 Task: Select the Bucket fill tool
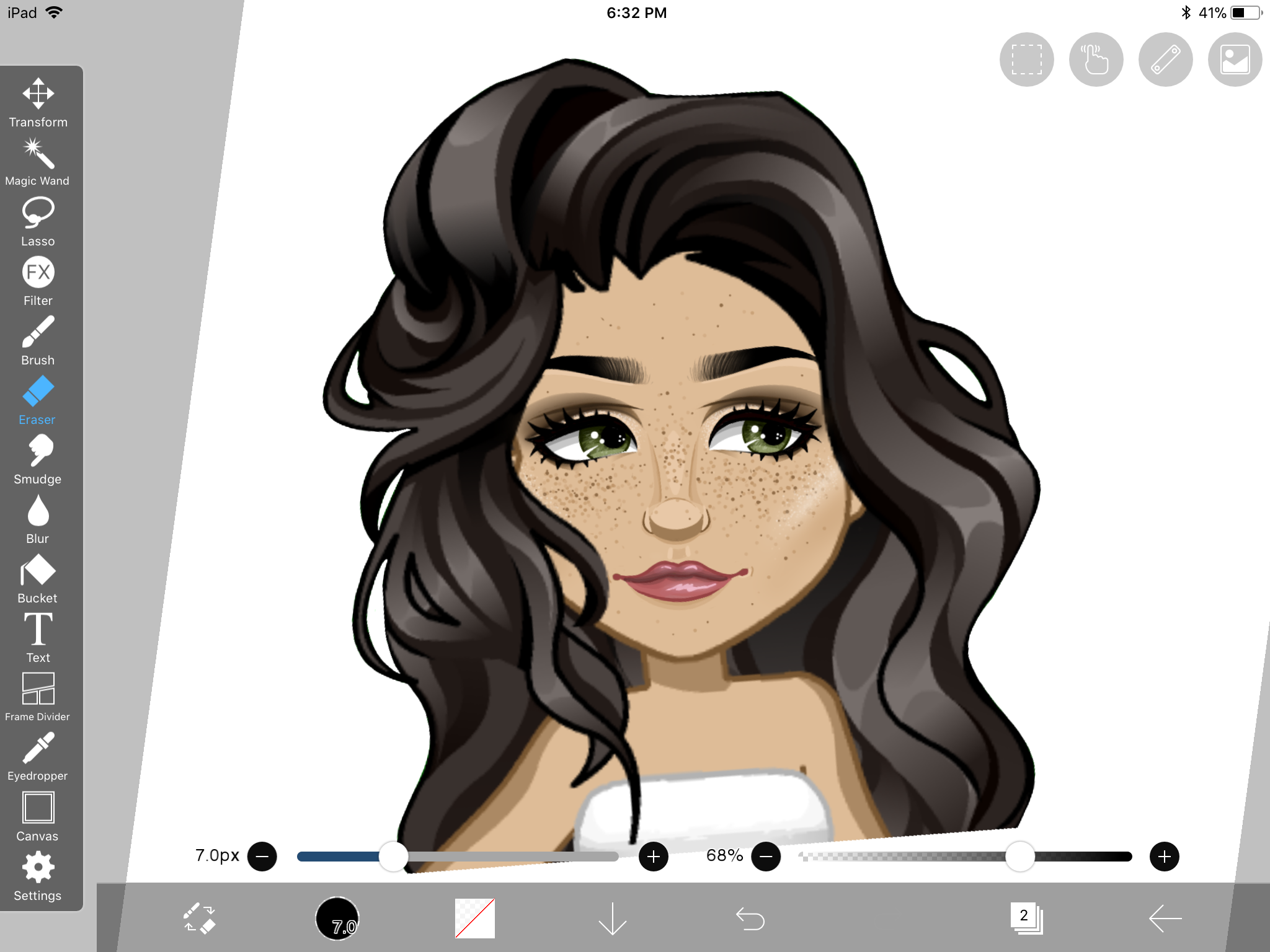[38, 579]
